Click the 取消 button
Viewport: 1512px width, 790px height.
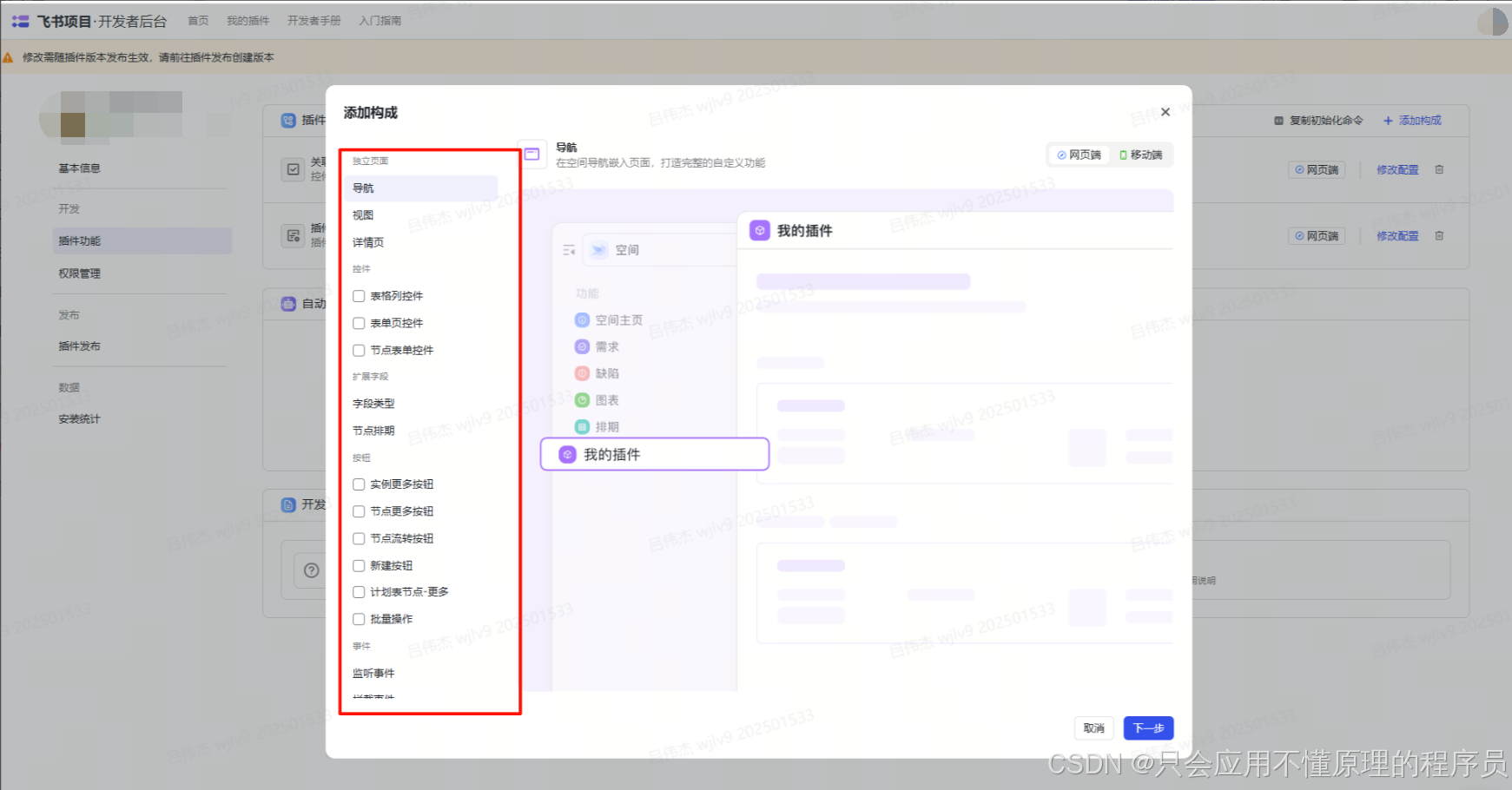coord(1094,728)
